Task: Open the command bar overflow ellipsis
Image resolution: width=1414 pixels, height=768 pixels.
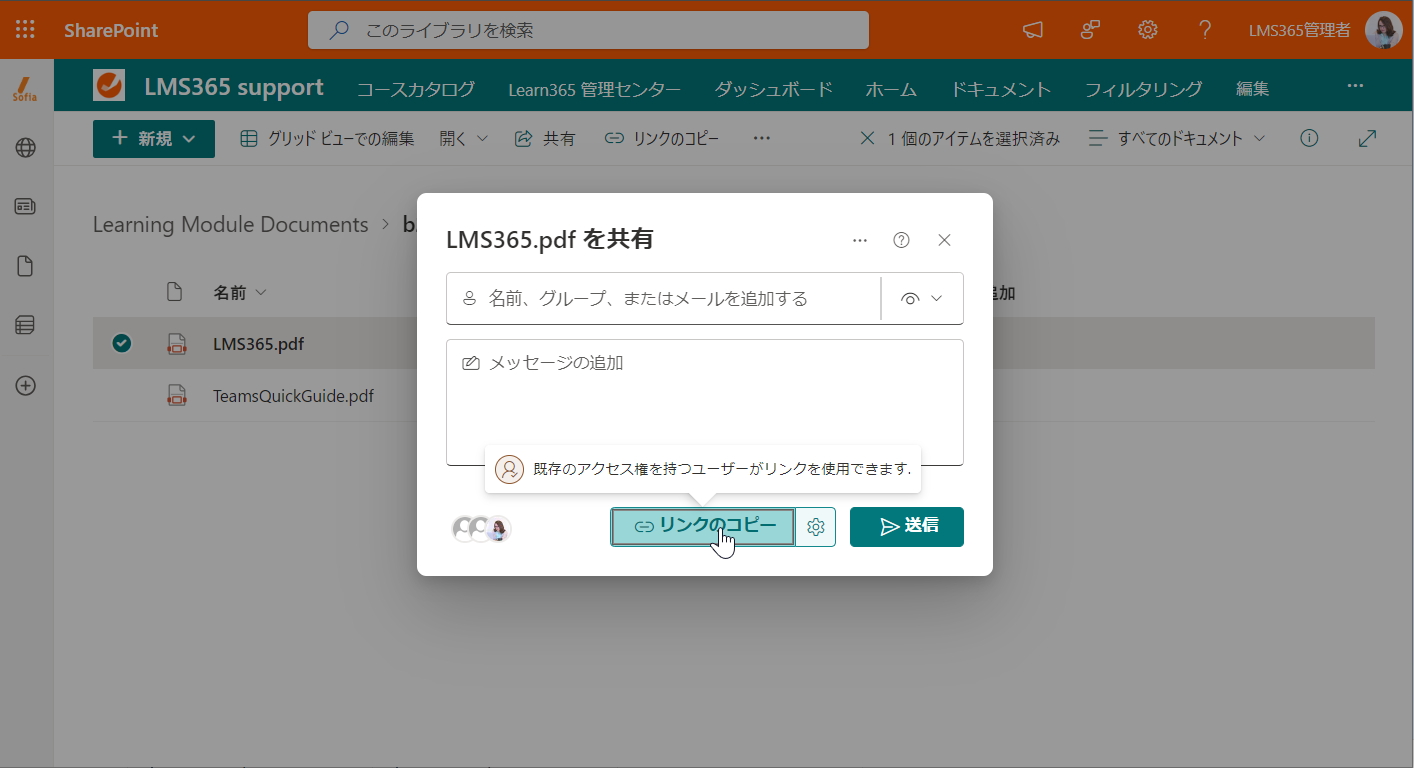Action: (762, 139)
